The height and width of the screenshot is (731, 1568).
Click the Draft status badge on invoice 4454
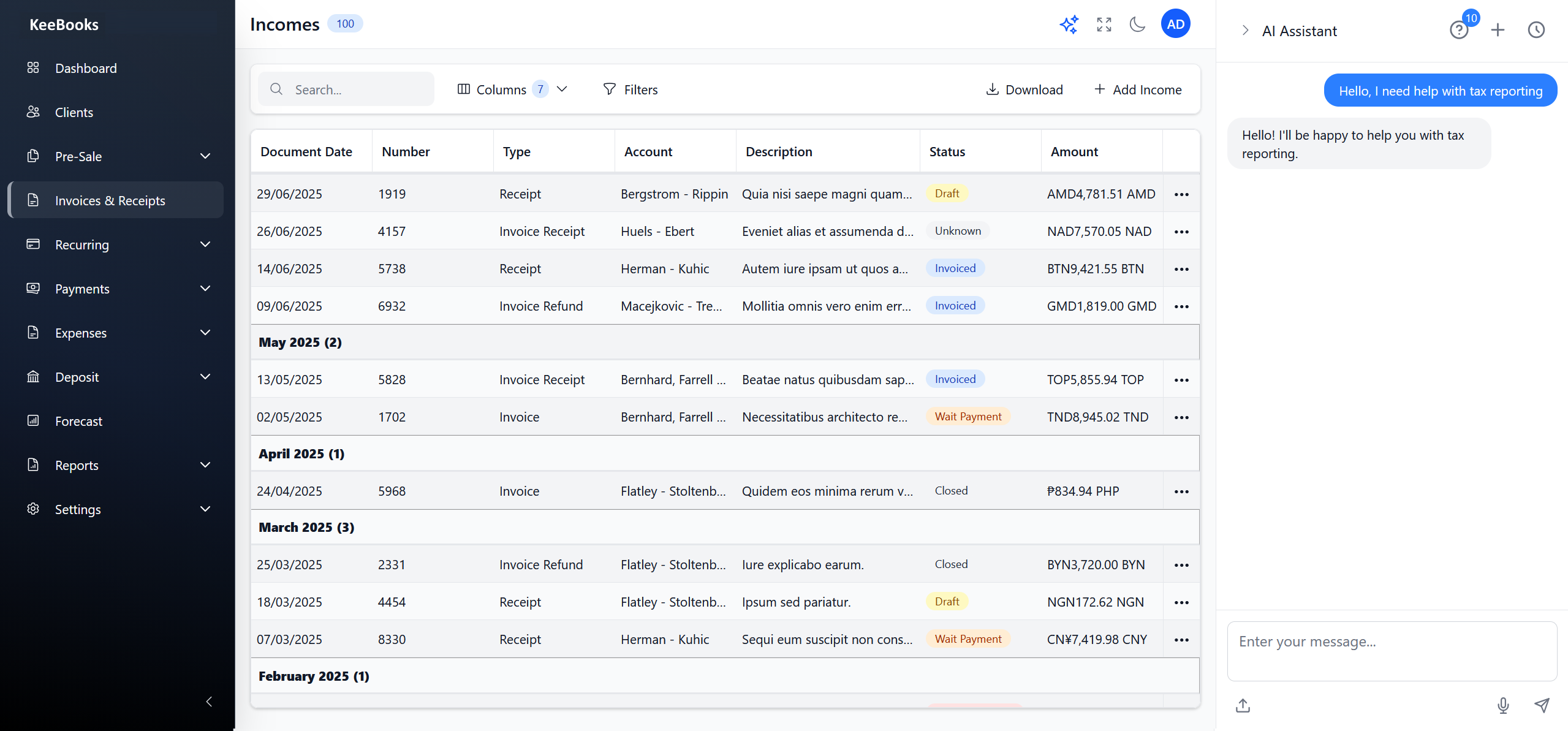(x=947, y=601)
